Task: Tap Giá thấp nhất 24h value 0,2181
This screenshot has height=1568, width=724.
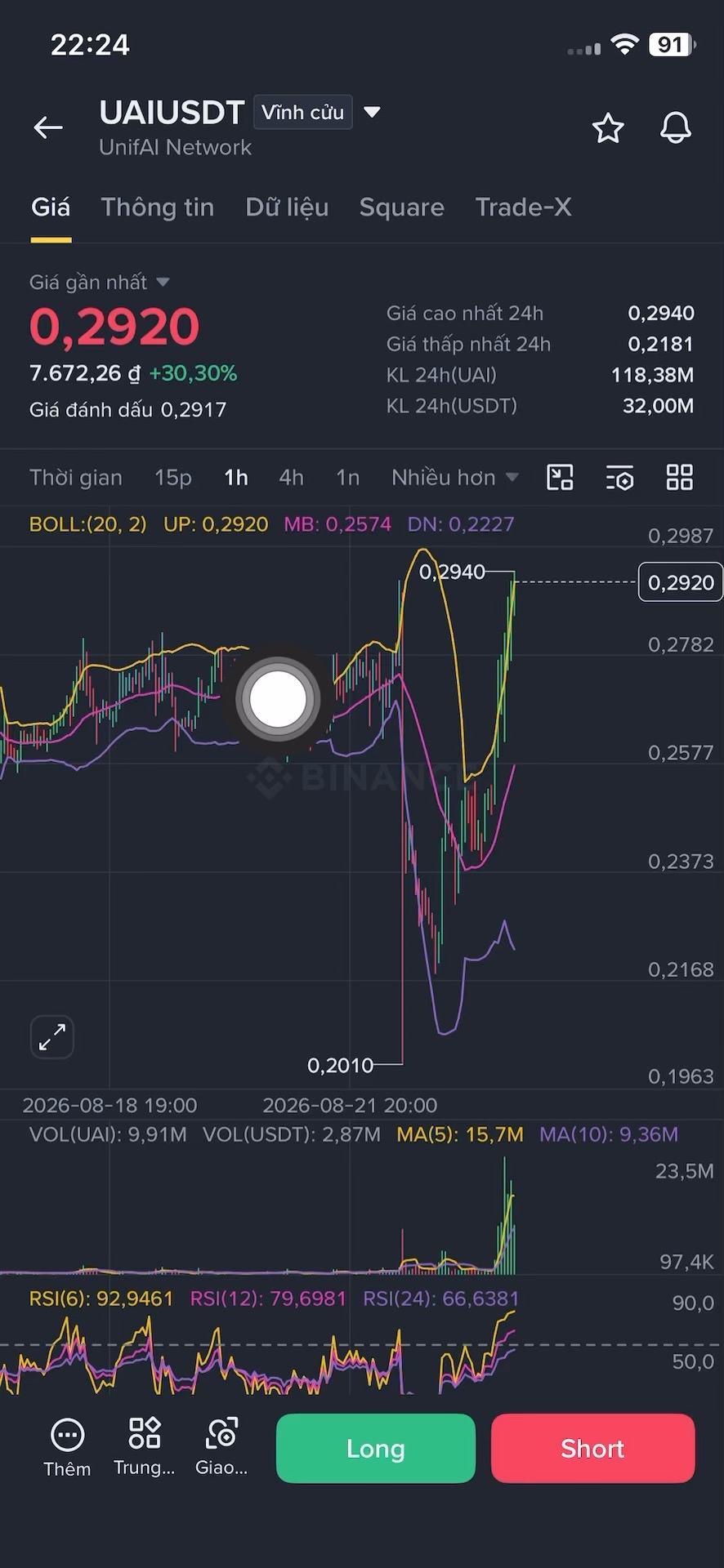Action: (661, 345)
